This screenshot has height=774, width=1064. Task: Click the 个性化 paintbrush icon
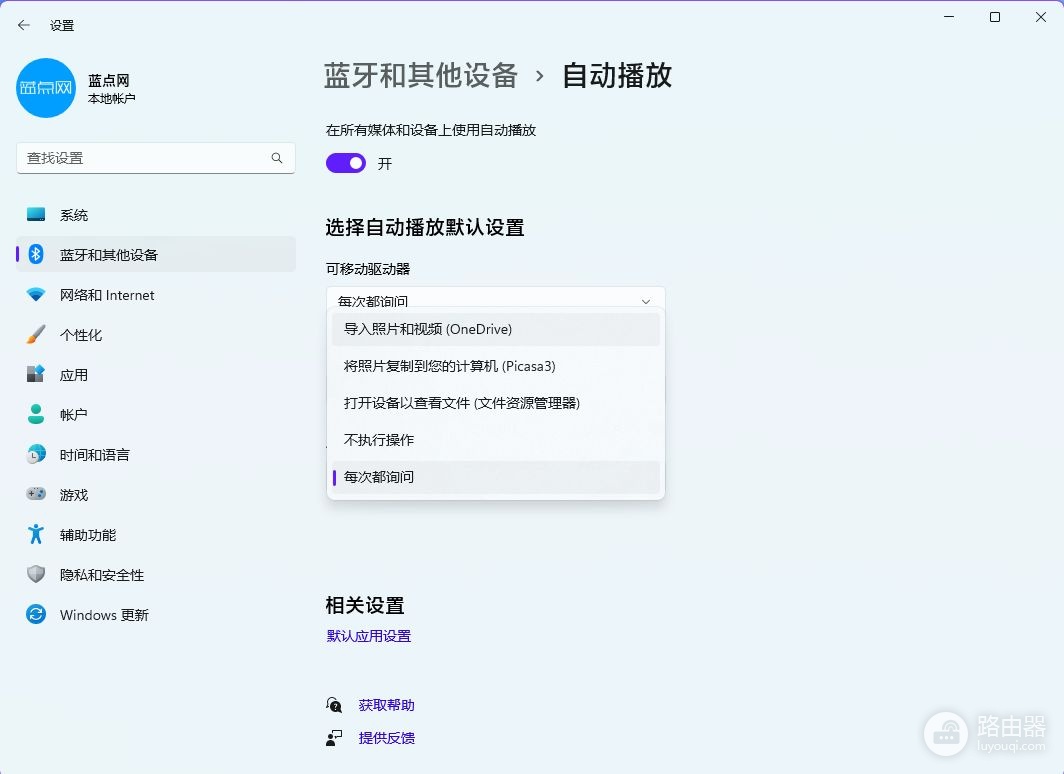coord(36,334)
